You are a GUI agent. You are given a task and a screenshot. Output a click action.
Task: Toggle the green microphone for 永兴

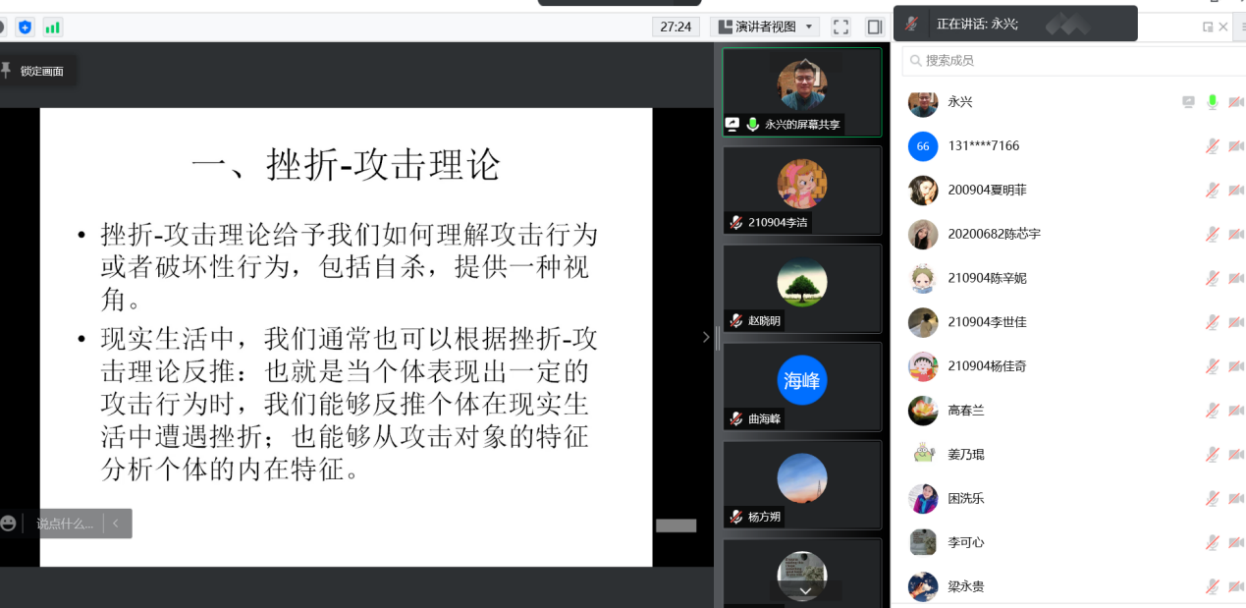pos(1212,102)
